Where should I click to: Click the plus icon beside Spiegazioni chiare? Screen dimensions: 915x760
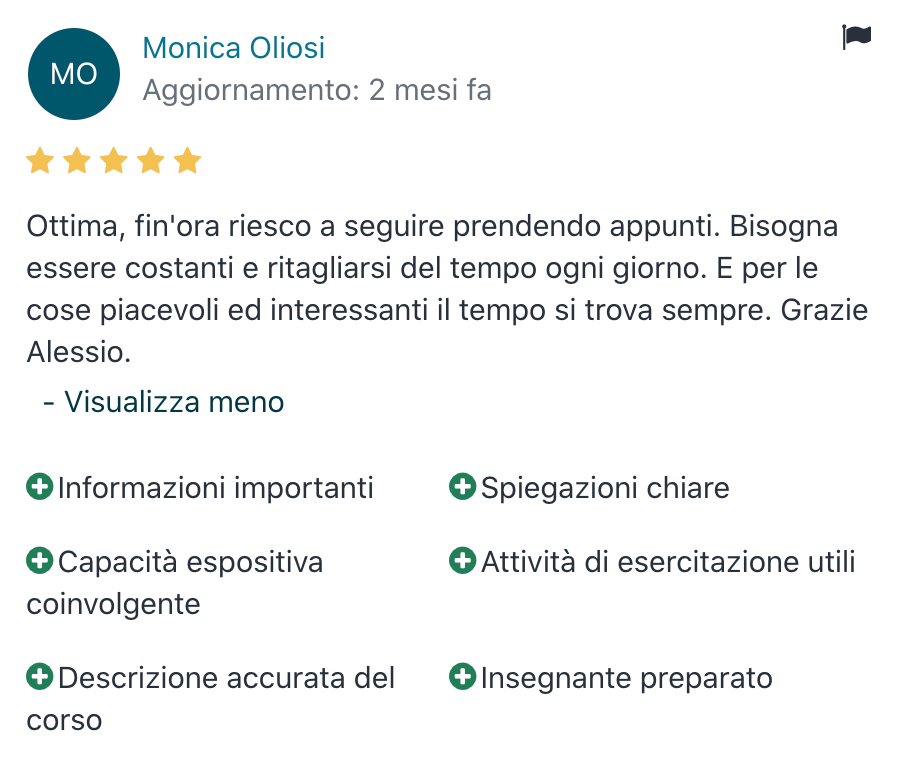pyautogui.click(x=463, y=487)
